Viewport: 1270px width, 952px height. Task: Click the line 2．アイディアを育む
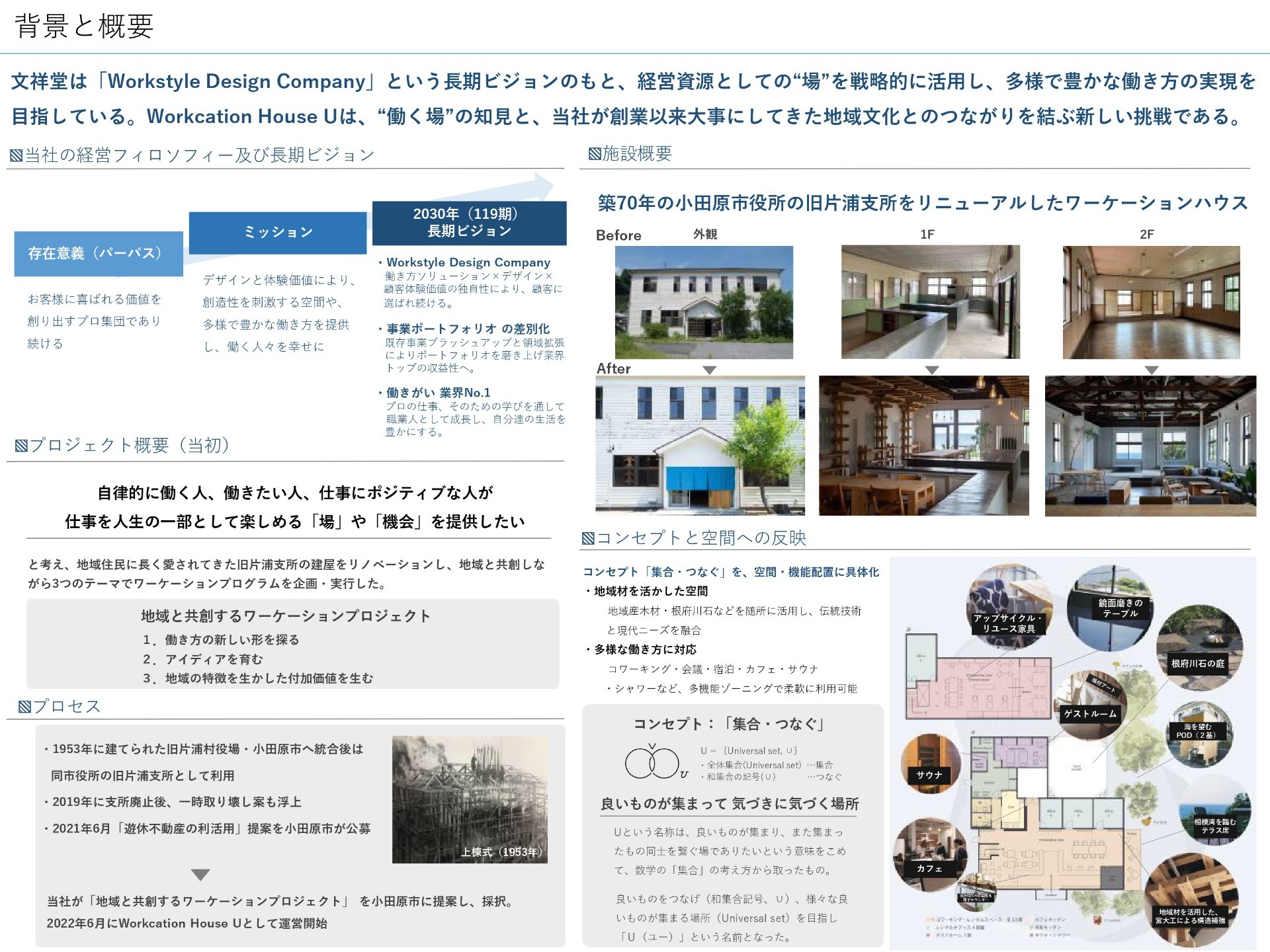click(202, 659)
